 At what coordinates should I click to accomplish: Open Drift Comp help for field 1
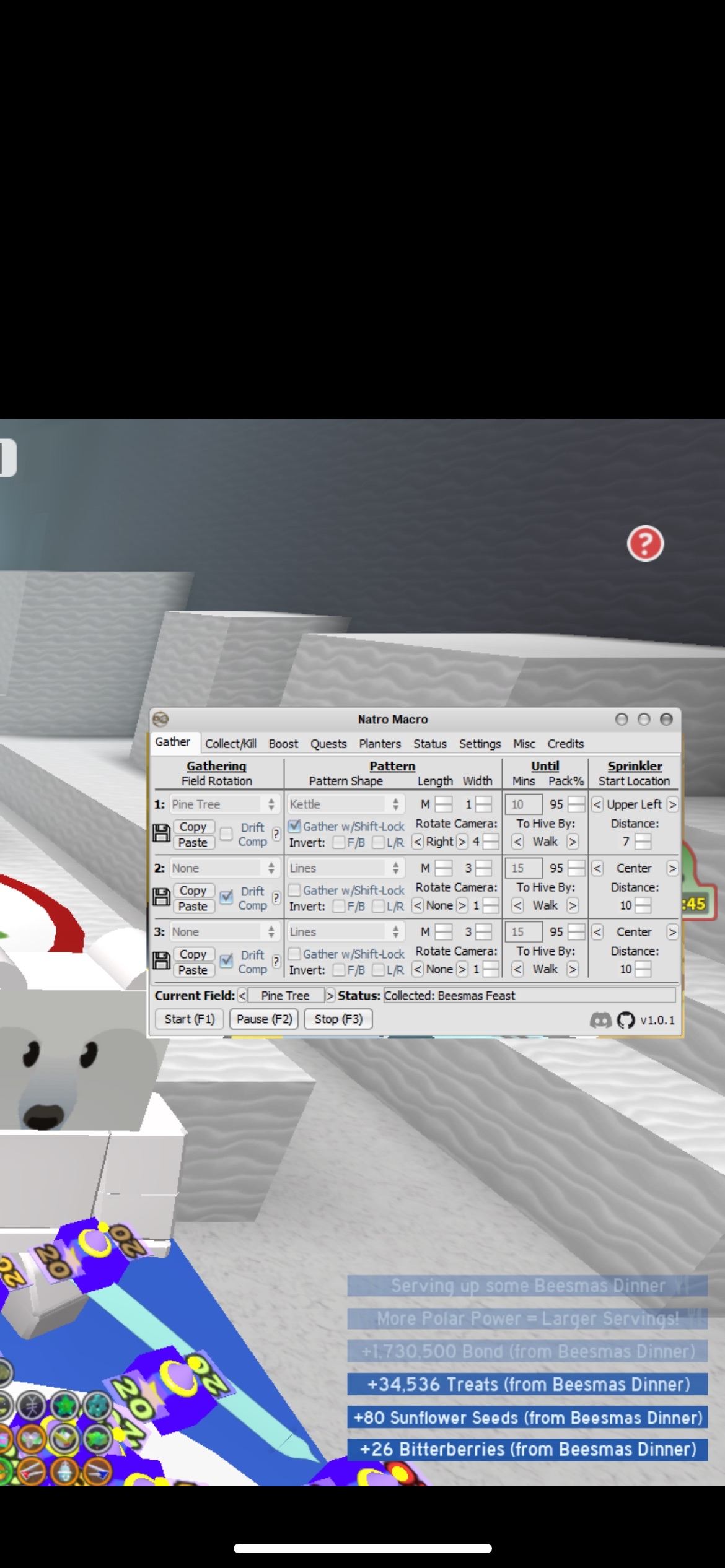[276, 834]
